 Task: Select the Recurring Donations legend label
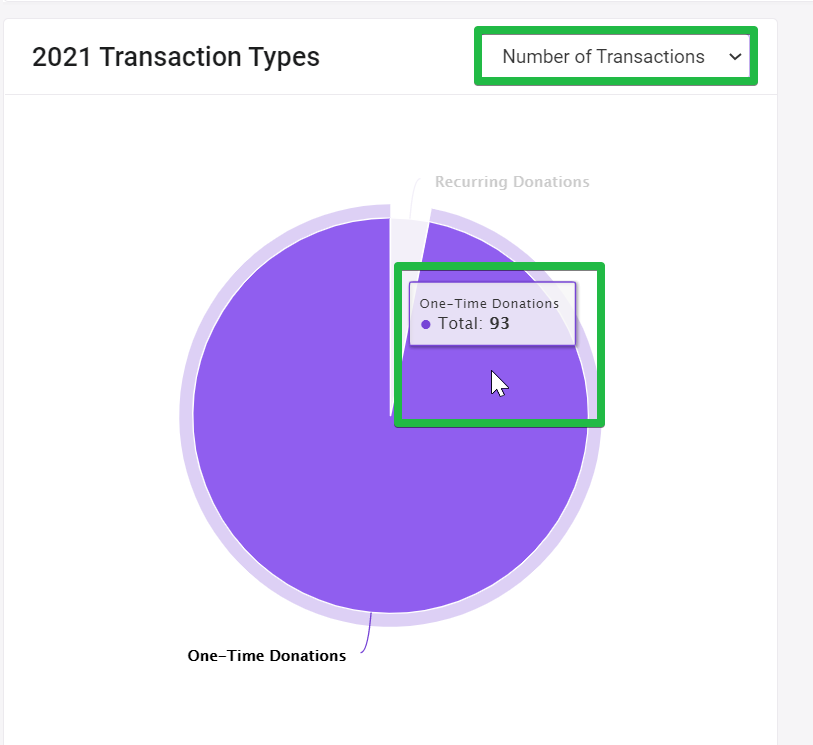pos(512,182)
